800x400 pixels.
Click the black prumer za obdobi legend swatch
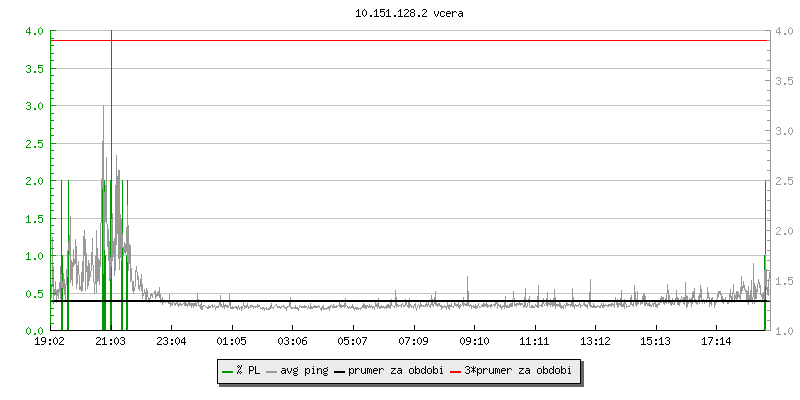(340, 371)
